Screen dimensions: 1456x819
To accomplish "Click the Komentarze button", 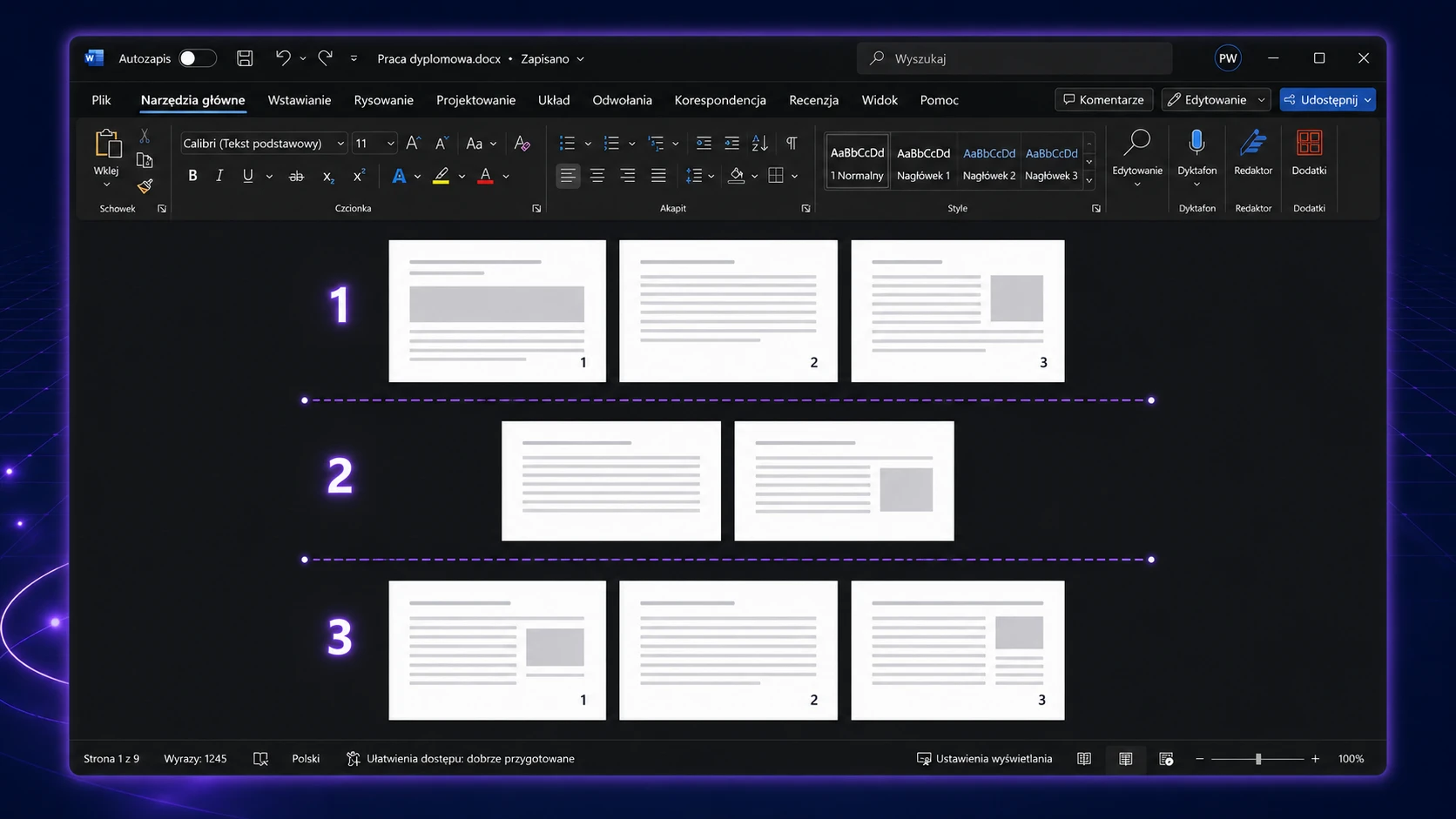I will [x=1103, y=100].
